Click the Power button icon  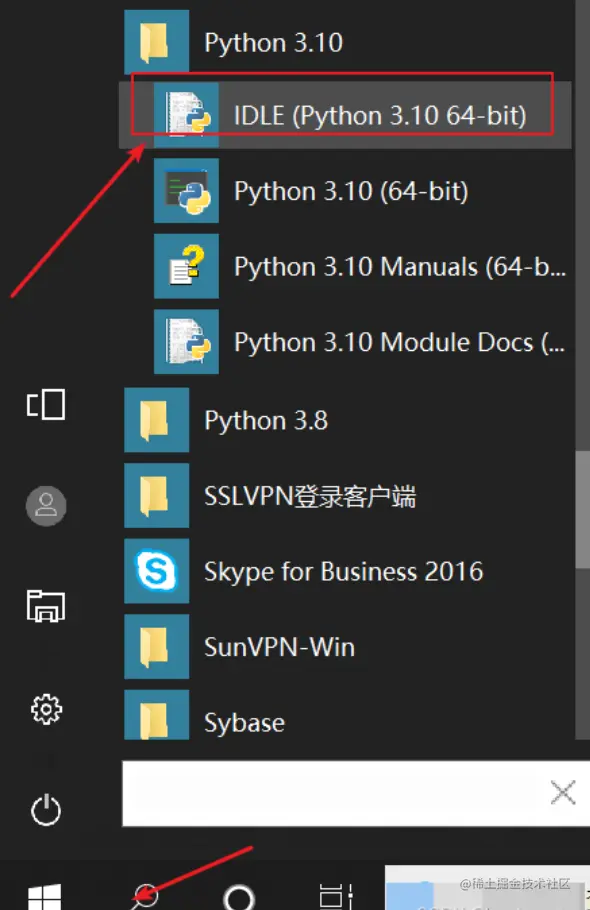pyautogui.click(x=46, y=810)
